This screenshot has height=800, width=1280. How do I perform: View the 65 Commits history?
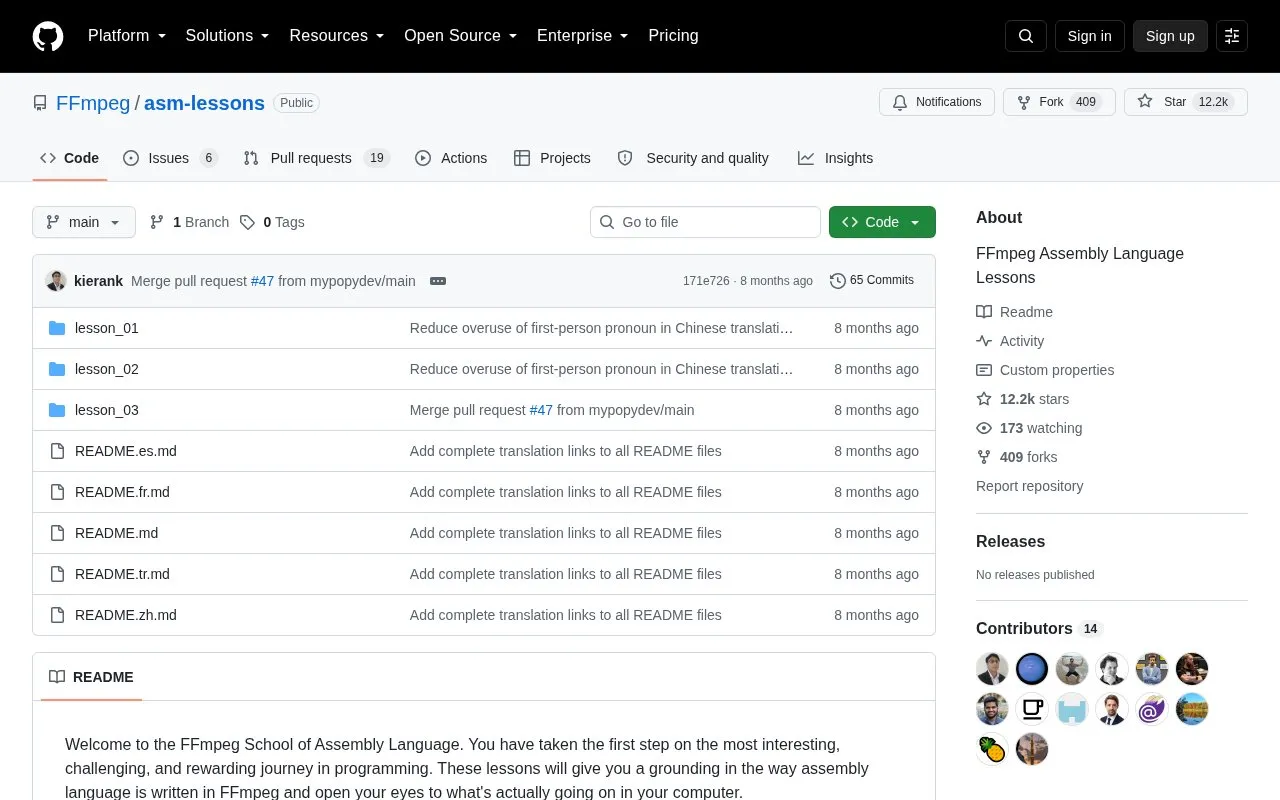click(x=872, y=281)
